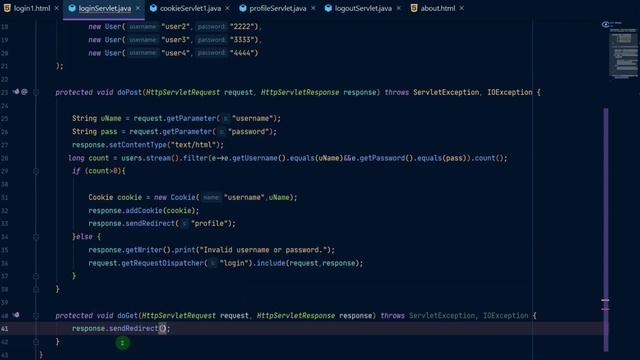Click the else keyword on line 34
Screen dimensions: 640x360
(84, 237)
